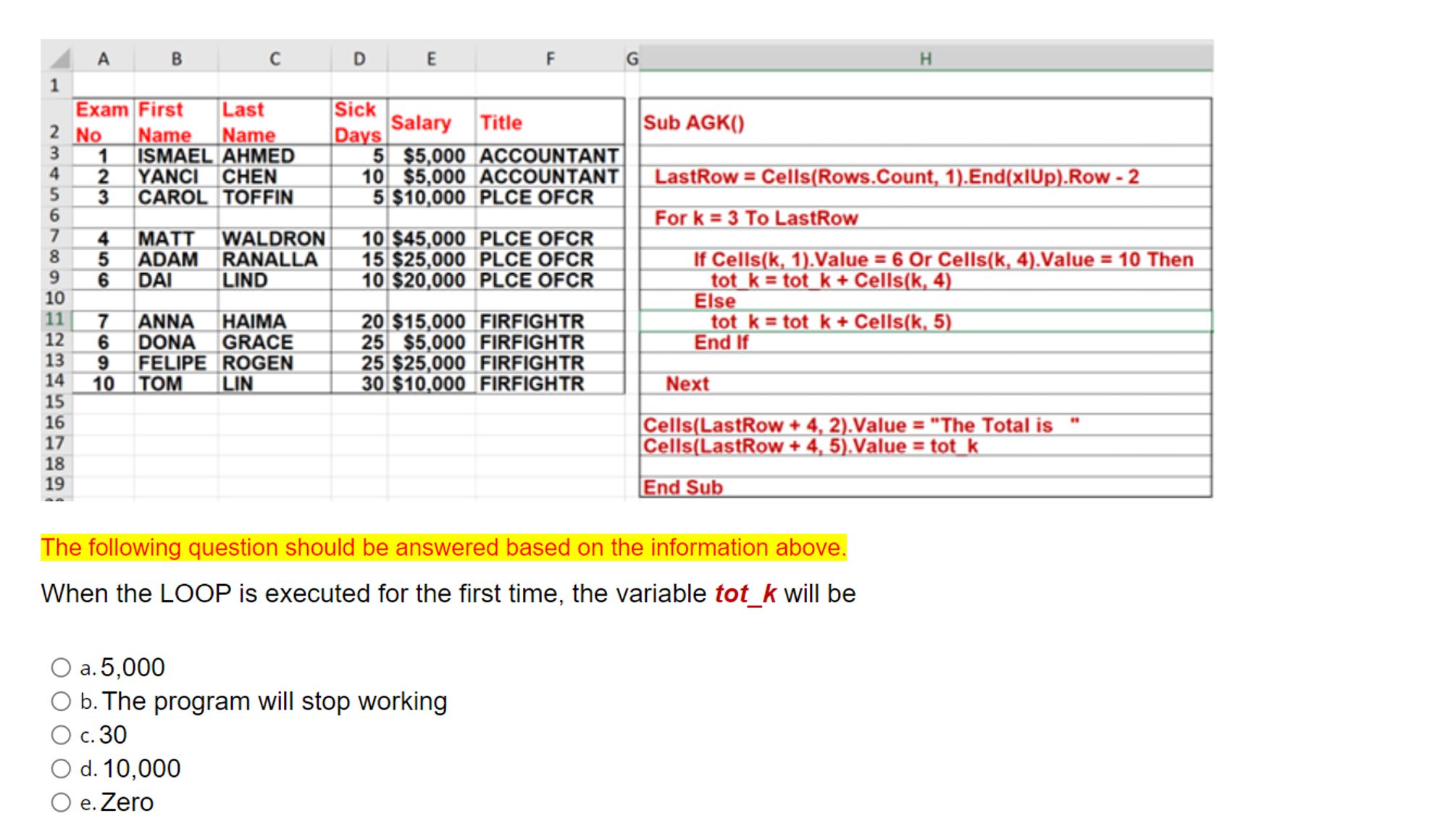Select radio option e. Zero

62,802
